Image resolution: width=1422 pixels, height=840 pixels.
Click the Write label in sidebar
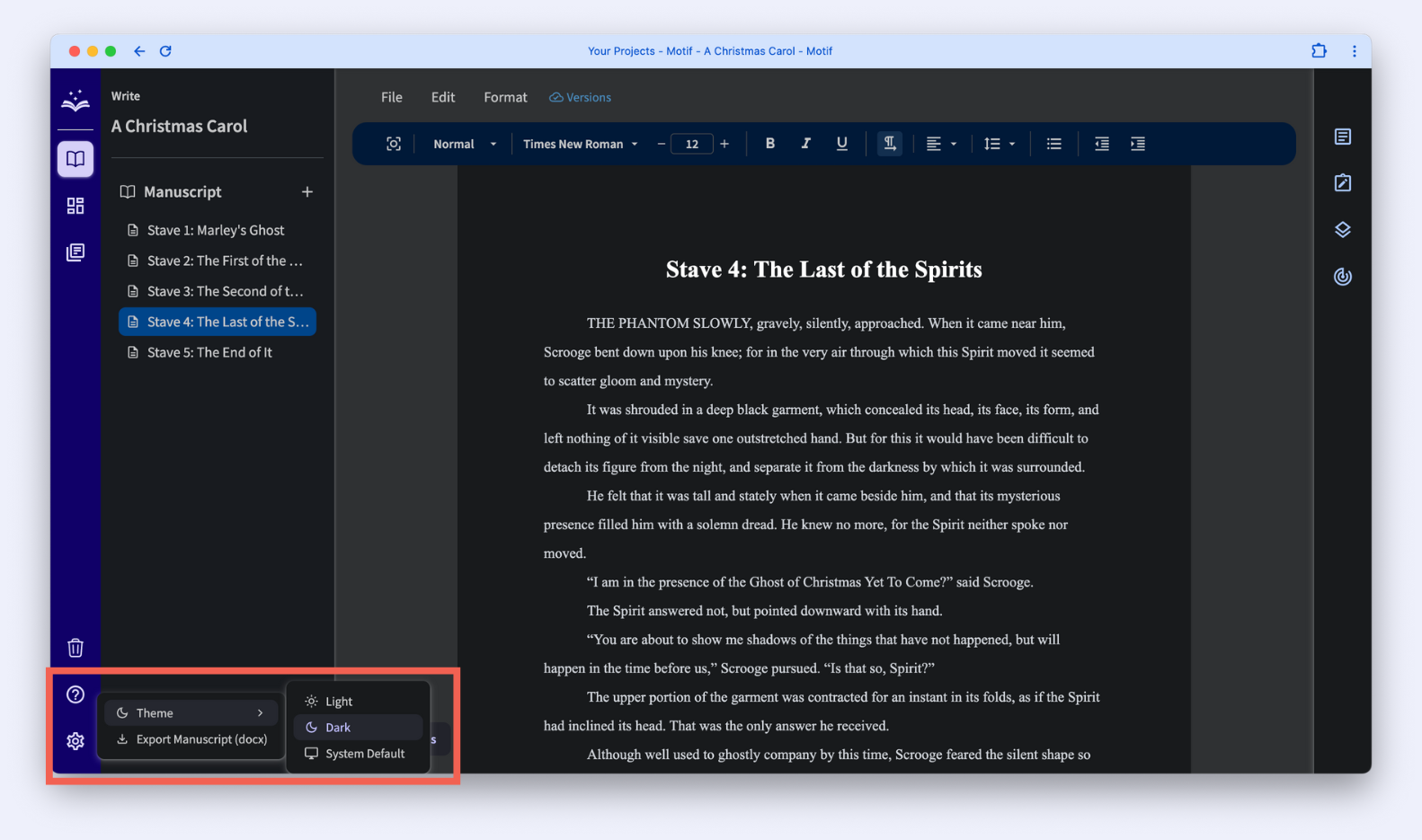[126, 96]
